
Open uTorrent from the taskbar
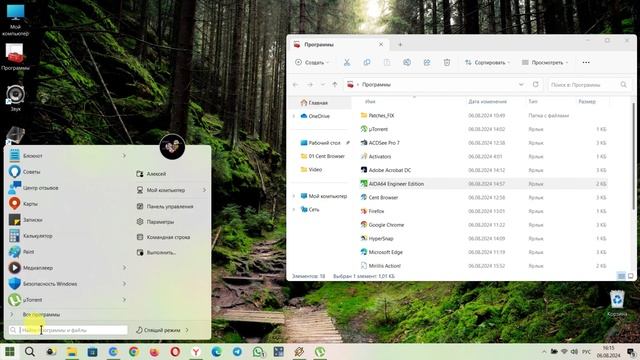click(320, 351)
